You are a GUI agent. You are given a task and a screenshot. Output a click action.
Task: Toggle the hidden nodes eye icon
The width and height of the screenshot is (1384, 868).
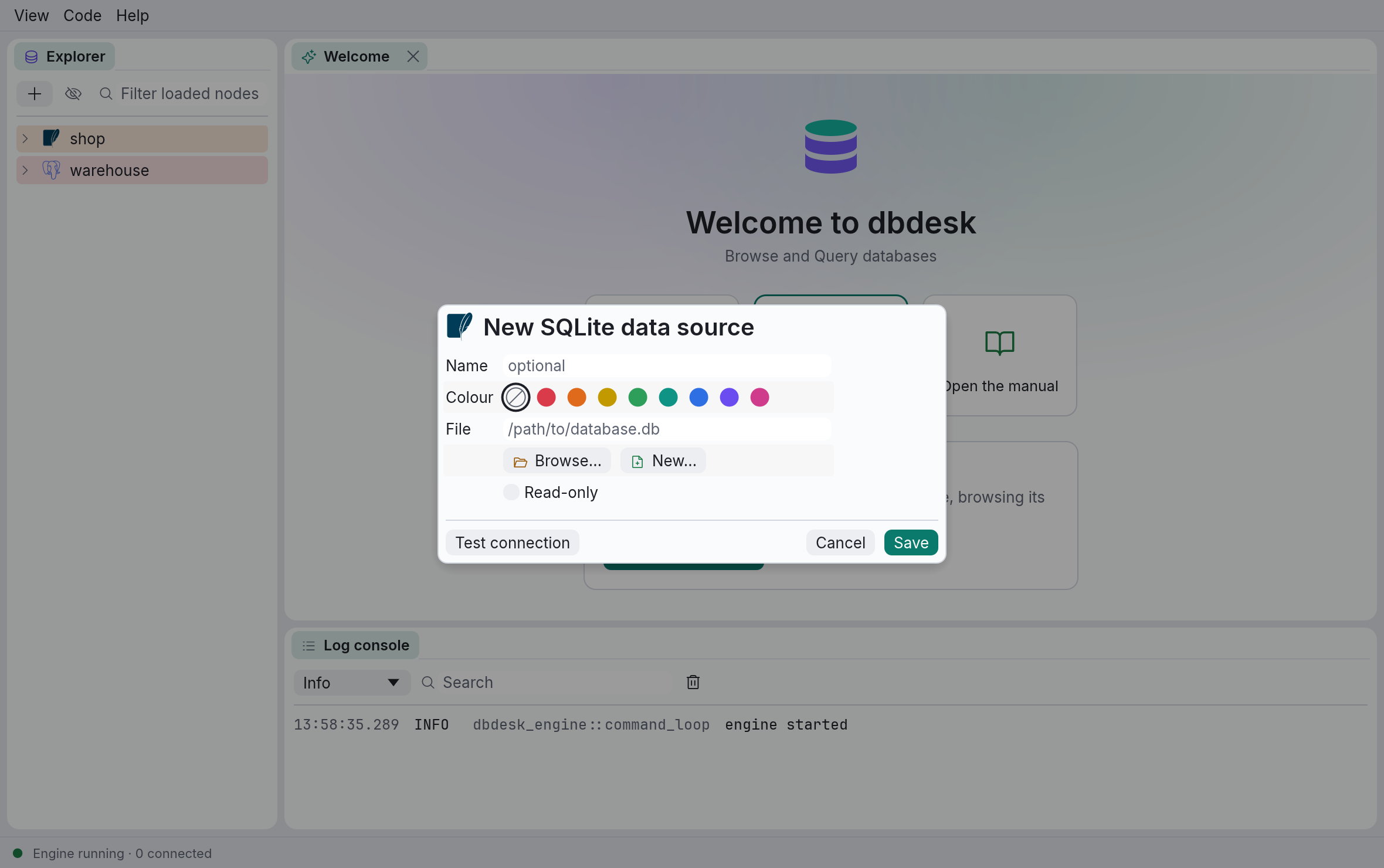tap(73, 94)
